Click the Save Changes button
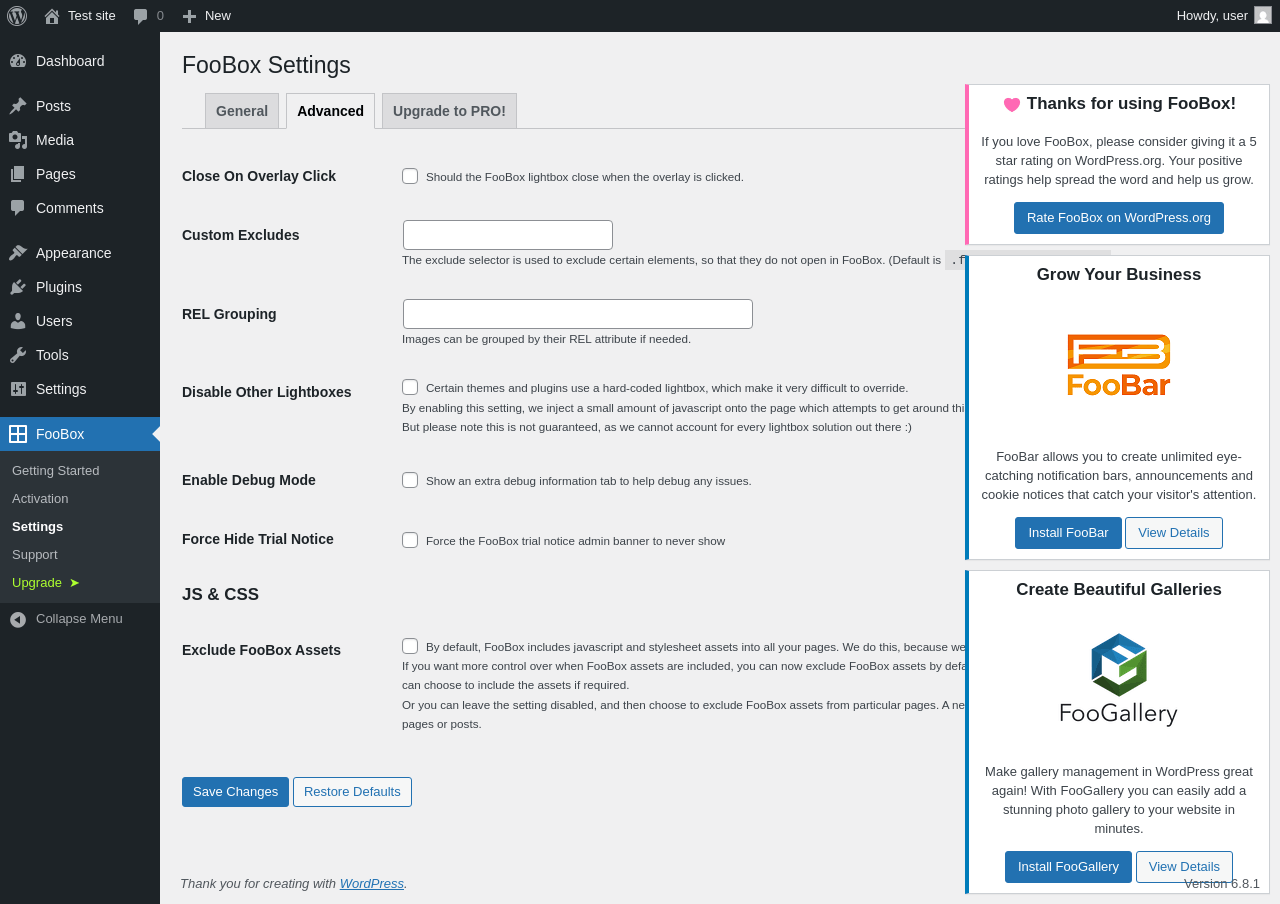The width and height of the screenshot is (1280, 904). (235, 792)
